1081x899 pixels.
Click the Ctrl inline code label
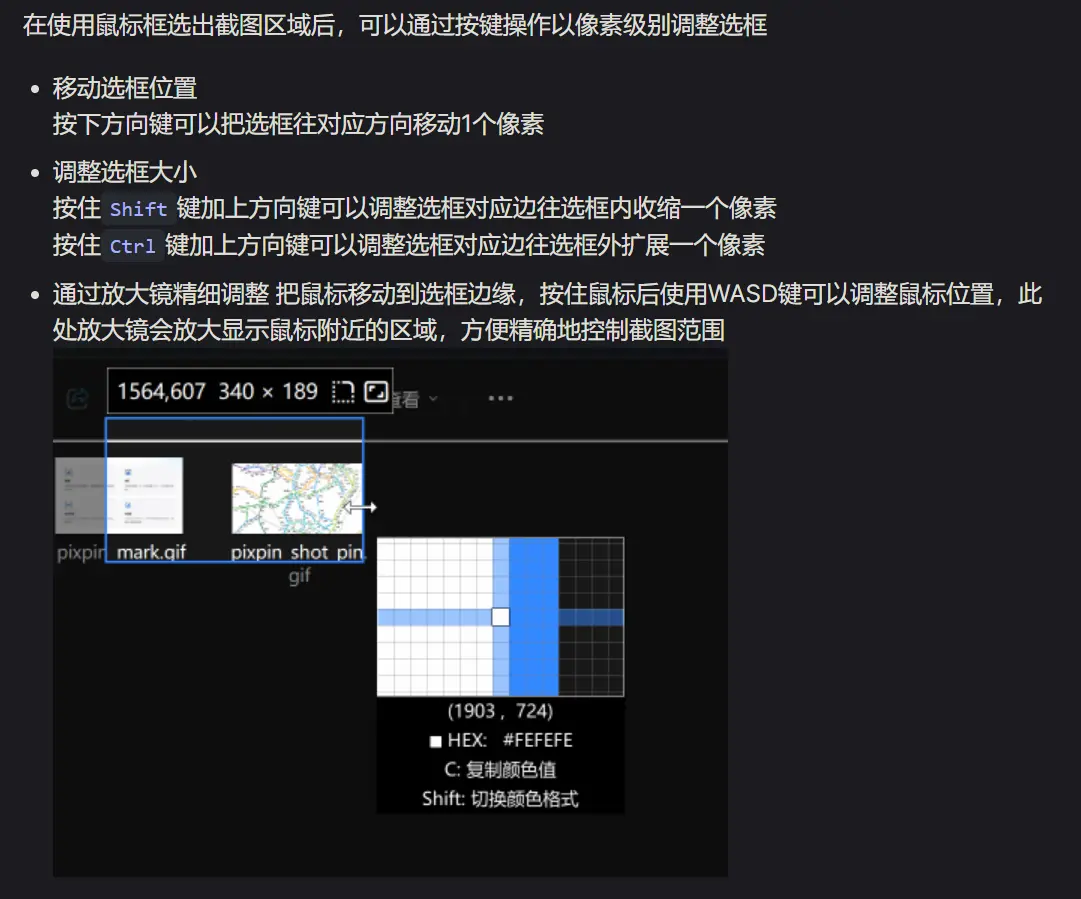[x=132, y=246]
